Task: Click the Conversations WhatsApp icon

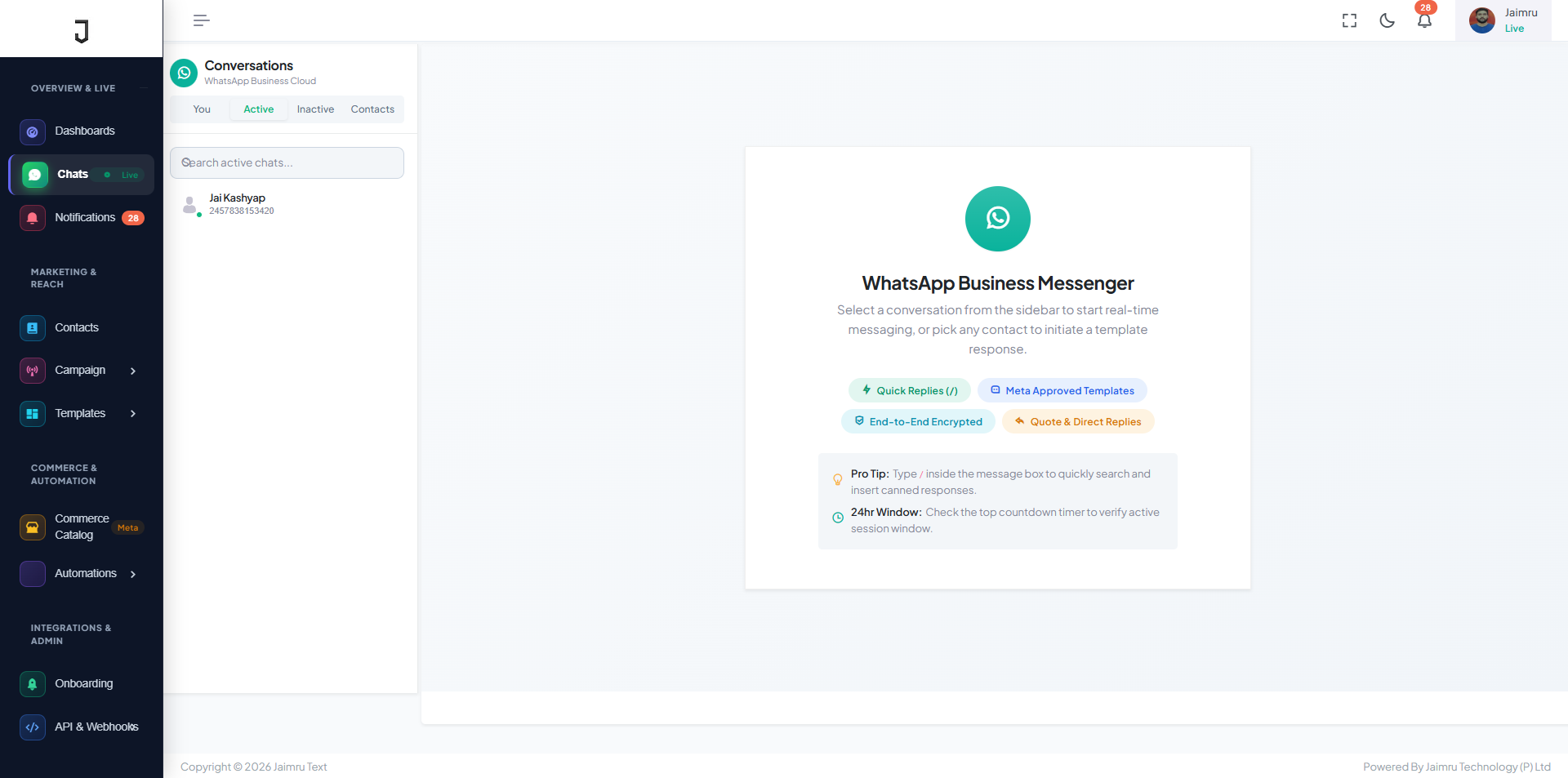Action: tap(184, 73)
